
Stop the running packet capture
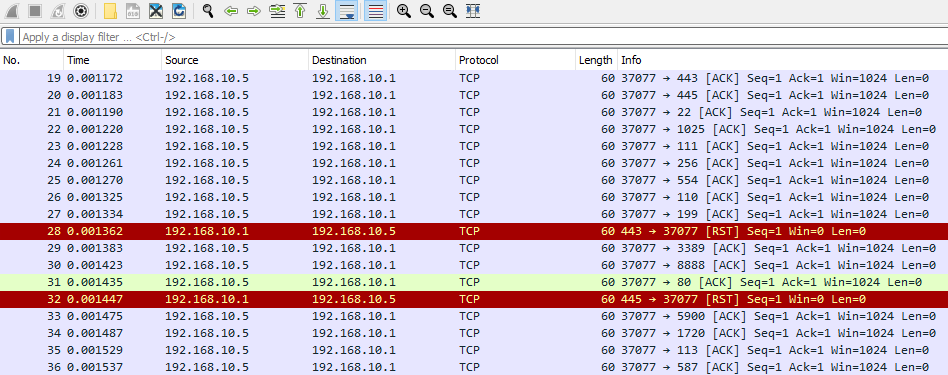pyautogui.click(x=34, y=10)
